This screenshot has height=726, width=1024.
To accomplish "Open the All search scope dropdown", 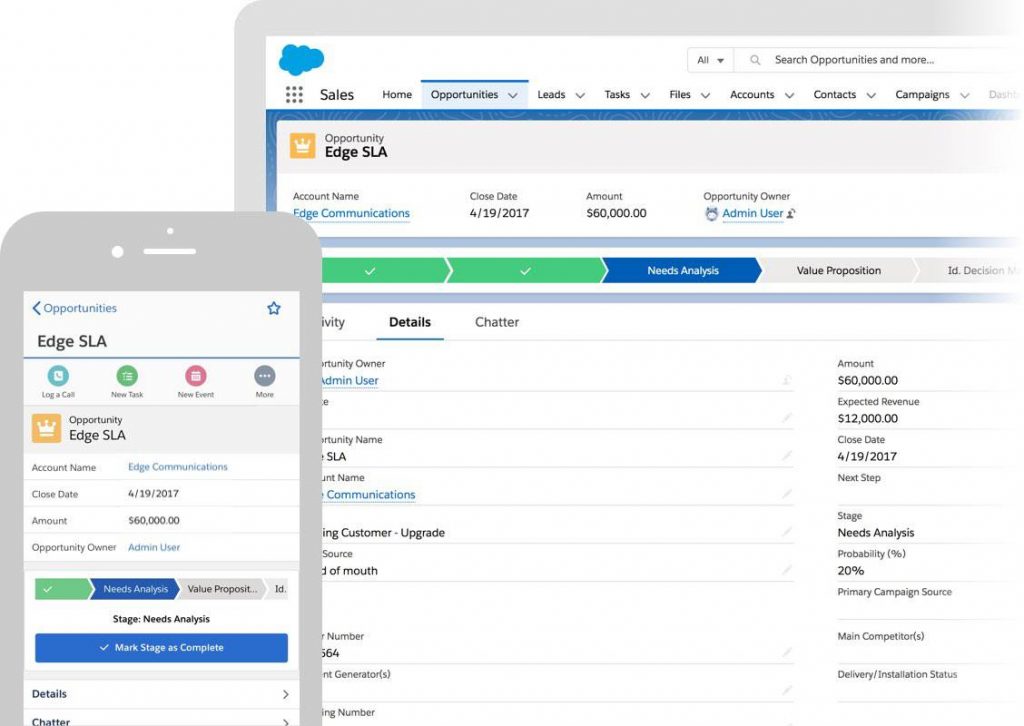I will pos(708,60).
